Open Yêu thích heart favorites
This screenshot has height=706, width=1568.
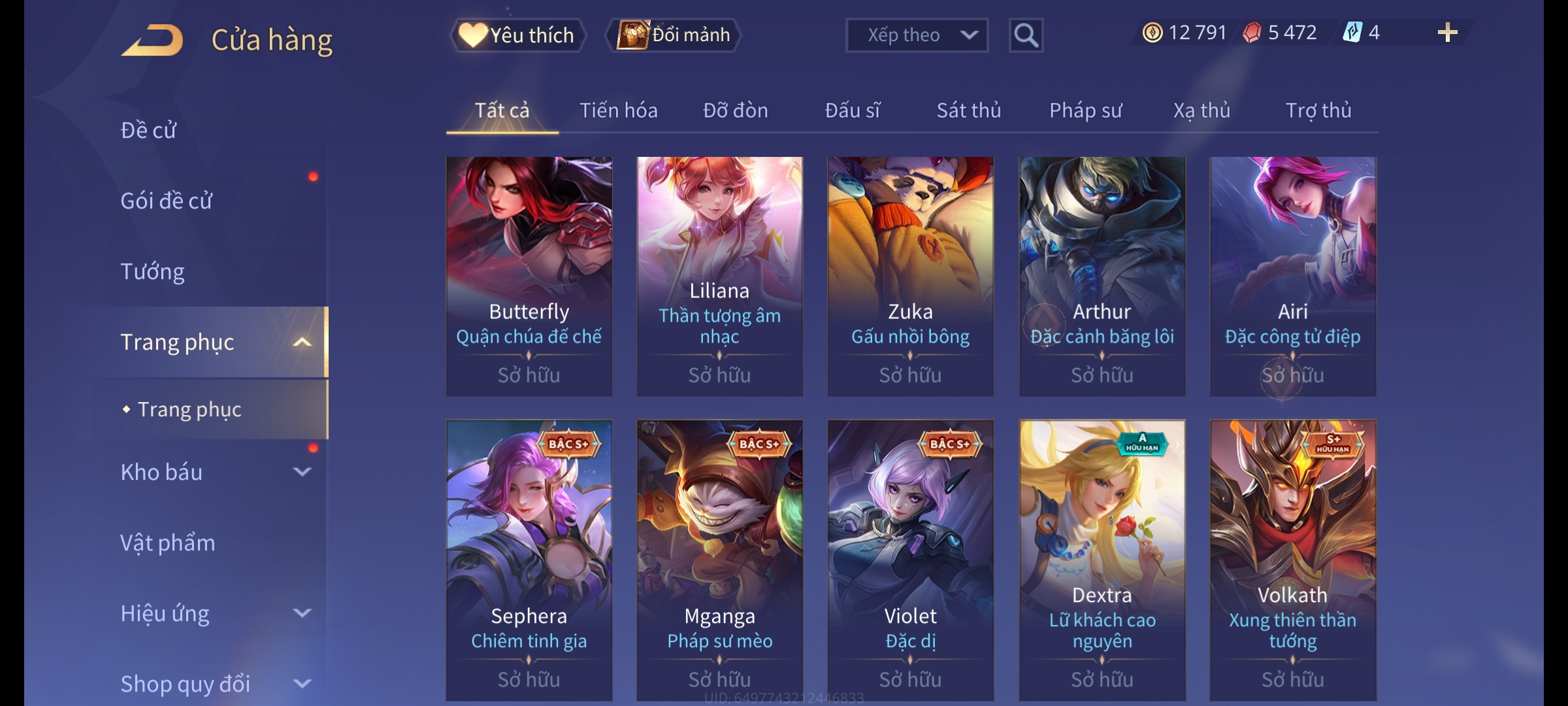517,35
